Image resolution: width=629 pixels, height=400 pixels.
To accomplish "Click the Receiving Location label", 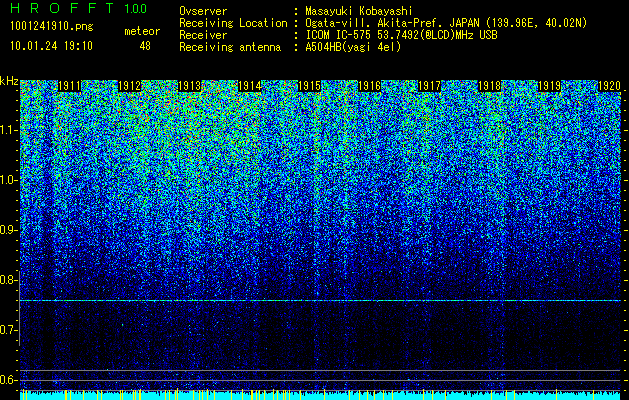I will click(233, 23).
